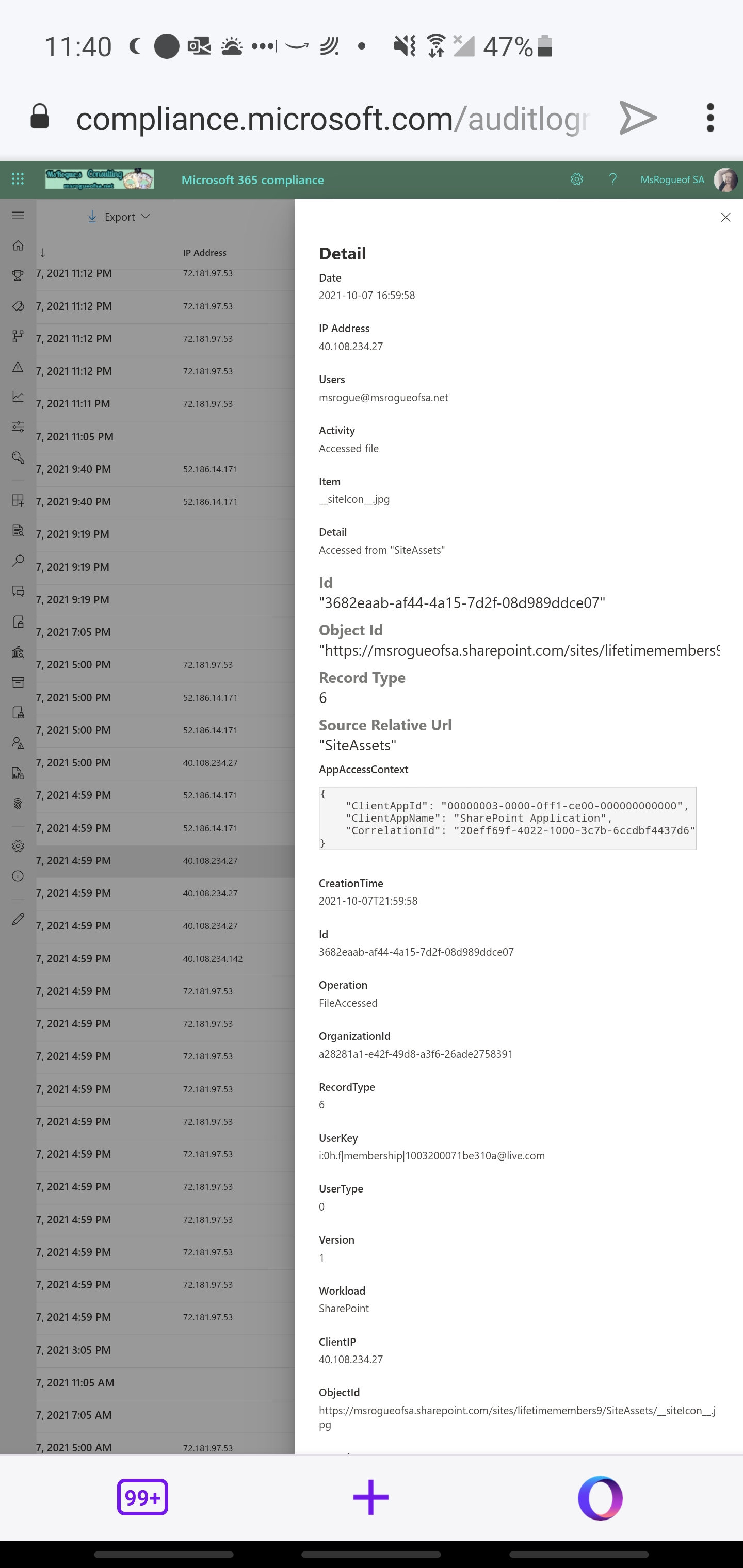
Task: Open the sidebar settings gear icon
Action: click(18, 846)
